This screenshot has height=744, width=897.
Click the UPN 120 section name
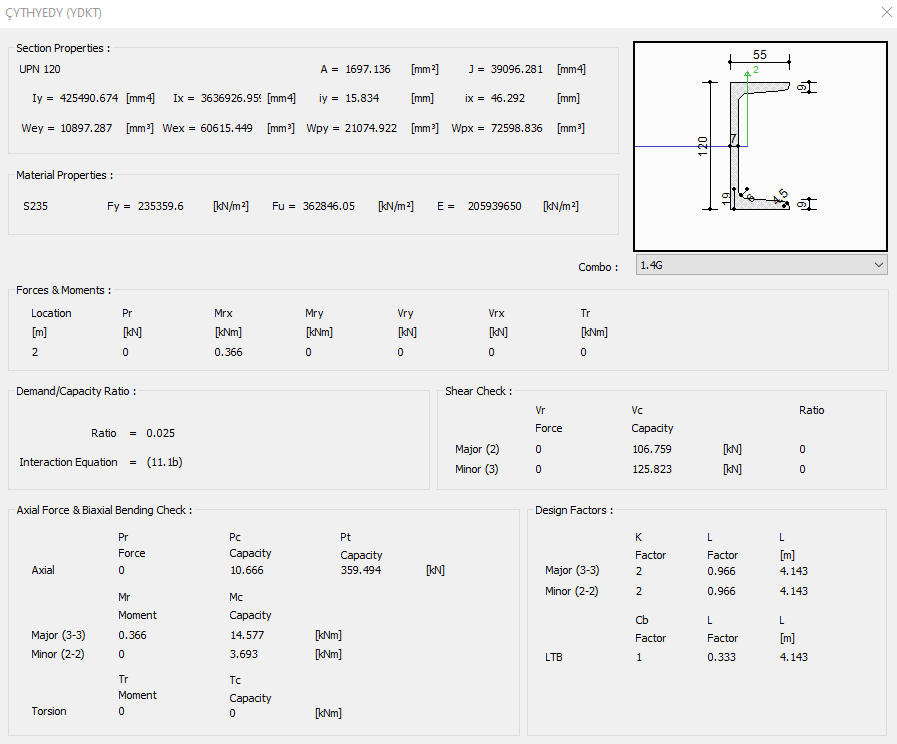click(x=40, y=70)
